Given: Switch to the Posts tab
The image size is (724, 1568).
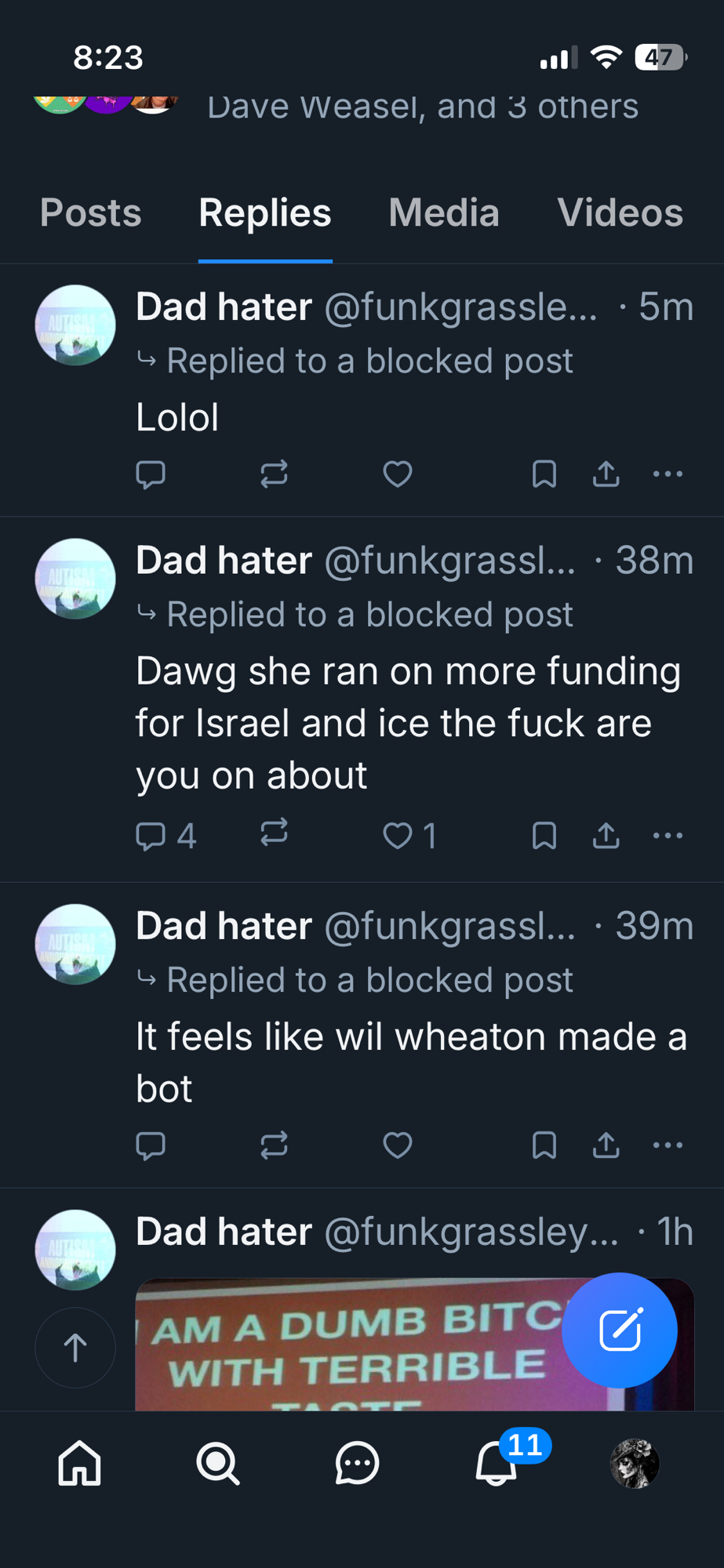Looking at the screenshot, I should (x=91, y=213).
